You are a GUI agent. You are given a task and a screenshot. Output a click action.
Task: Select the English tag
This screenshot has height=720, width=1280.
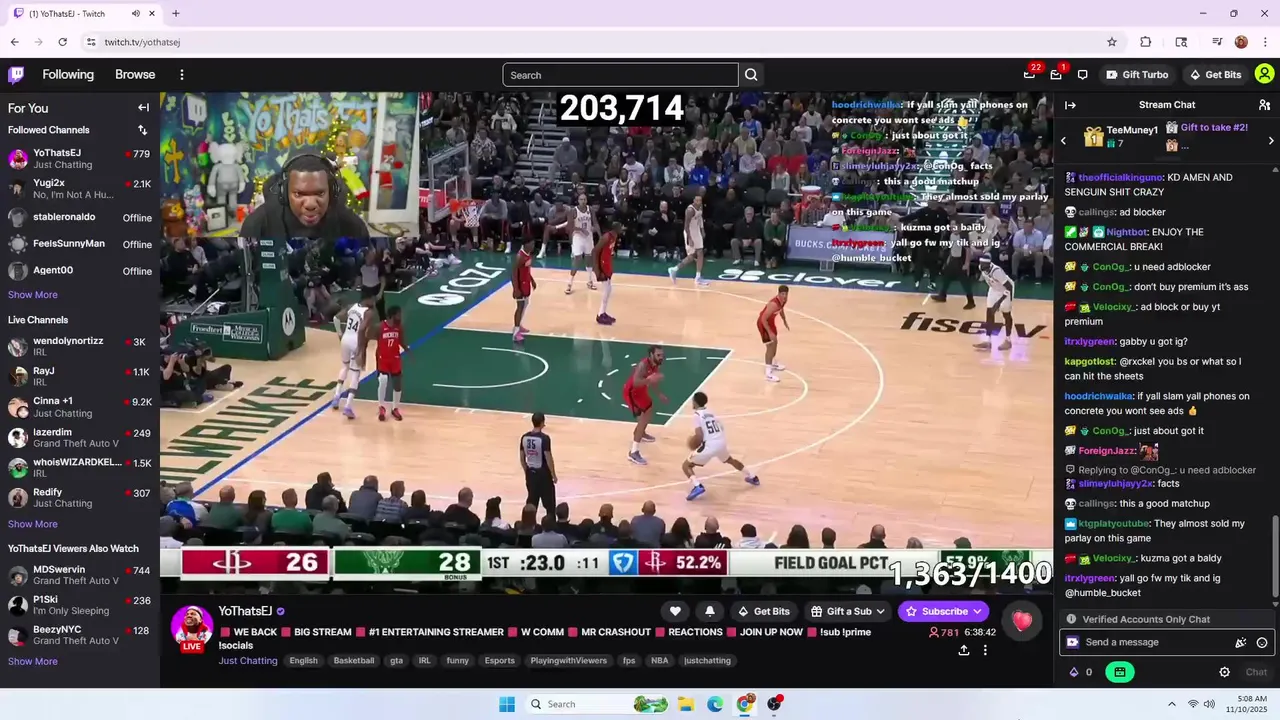point(303,660)
